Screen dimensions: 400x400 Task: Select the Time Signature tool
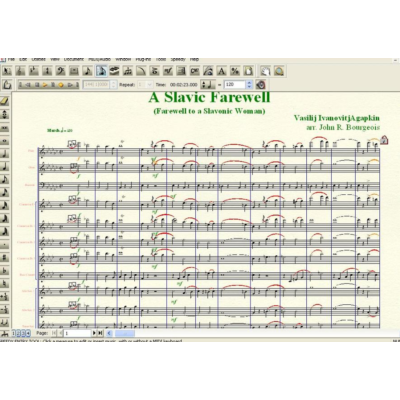pyautogui.click(x=47, y=71)
